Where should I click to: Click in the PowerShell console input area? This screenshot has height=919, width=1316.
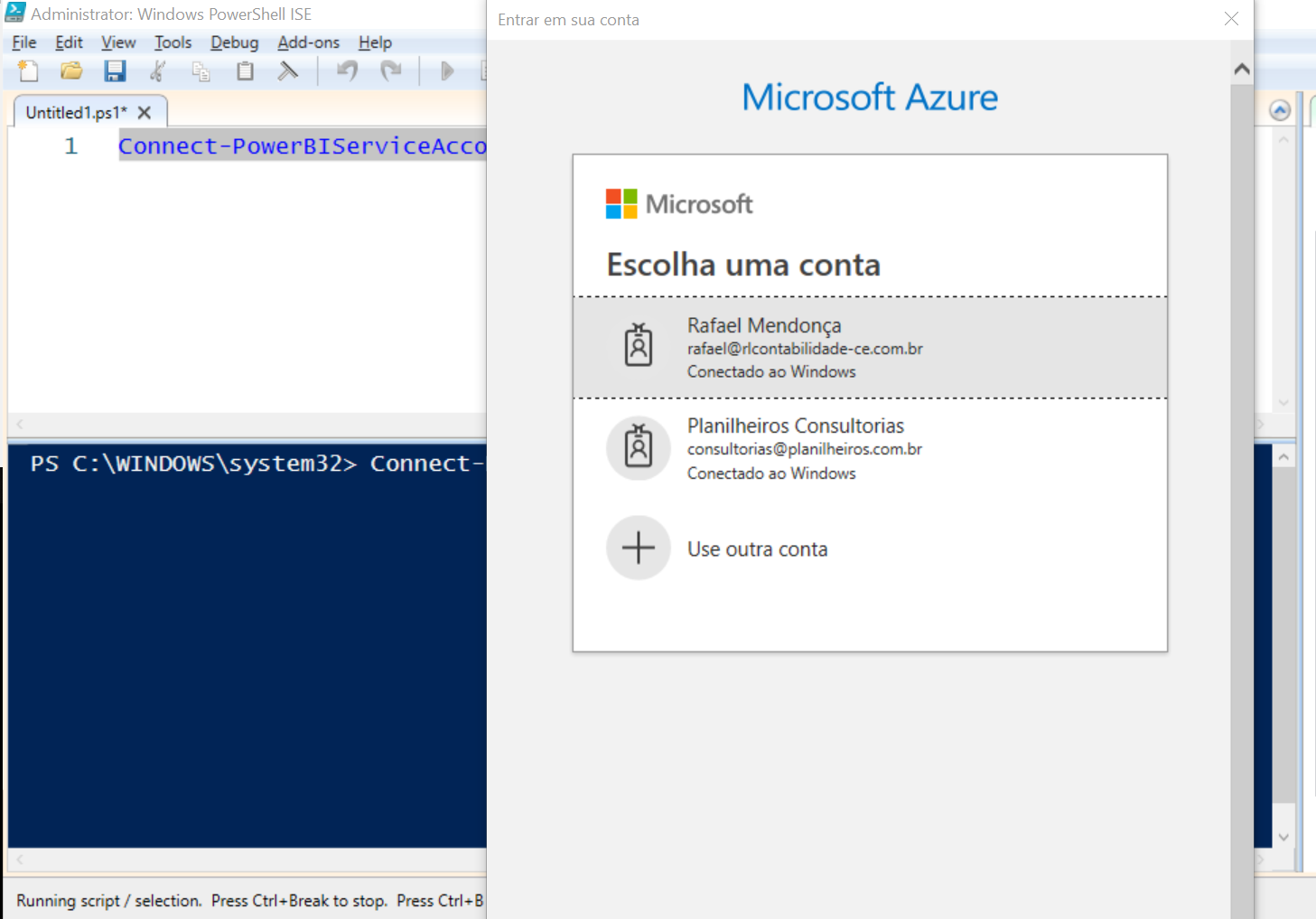pos(244,633)
